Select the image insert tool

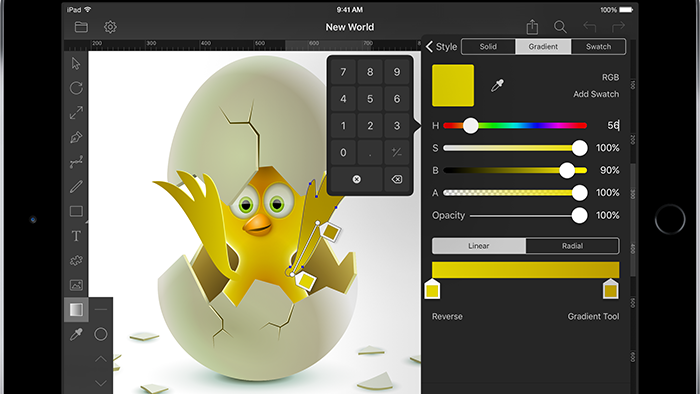coord(76,285)
